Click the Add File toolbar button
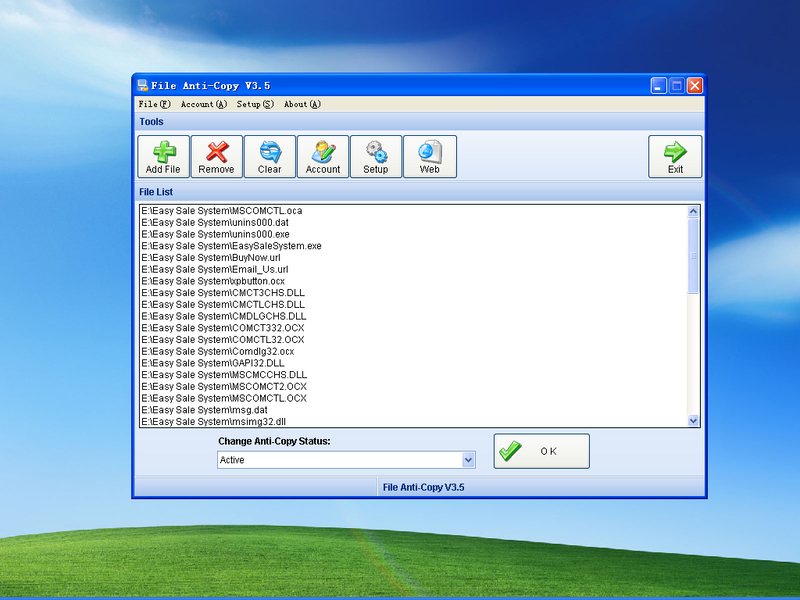The width and height of the screenshot is (800, 600). tap(163, 157)
